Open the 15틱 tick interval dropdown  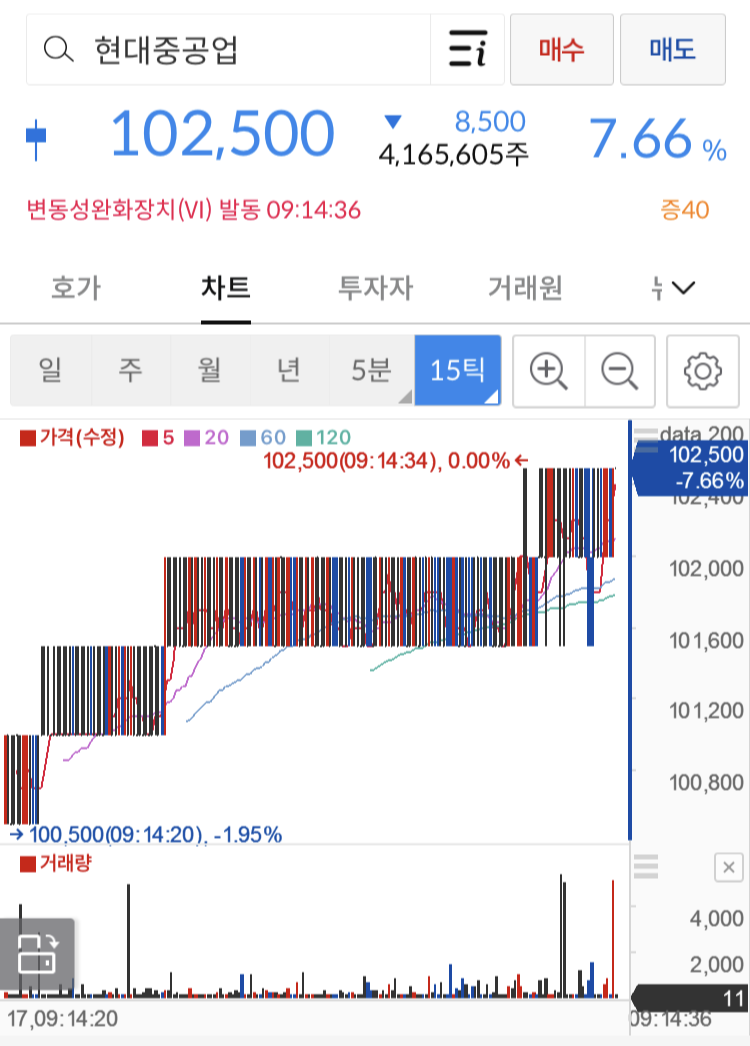tap(458, 370)
